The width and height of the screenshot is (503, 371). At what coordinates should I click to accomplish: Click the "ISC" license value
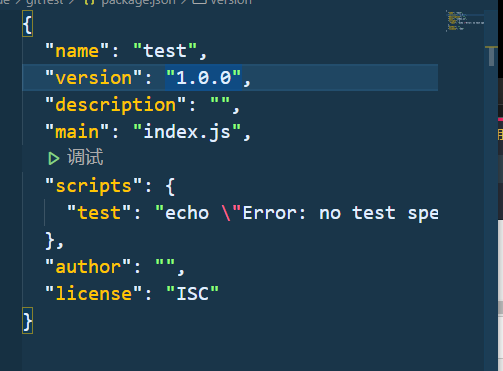point(192,294)
